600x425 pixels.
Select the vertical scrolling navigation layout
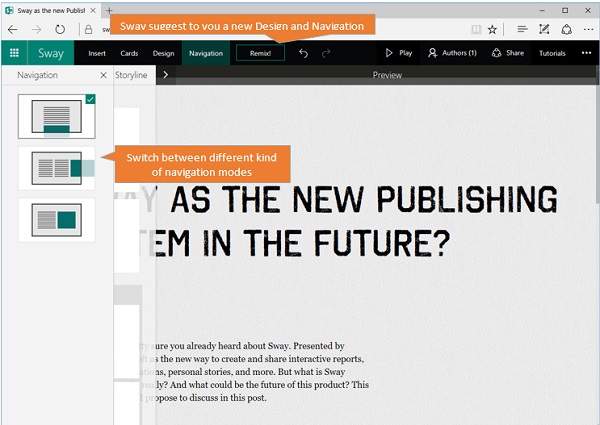click(57, 116)
